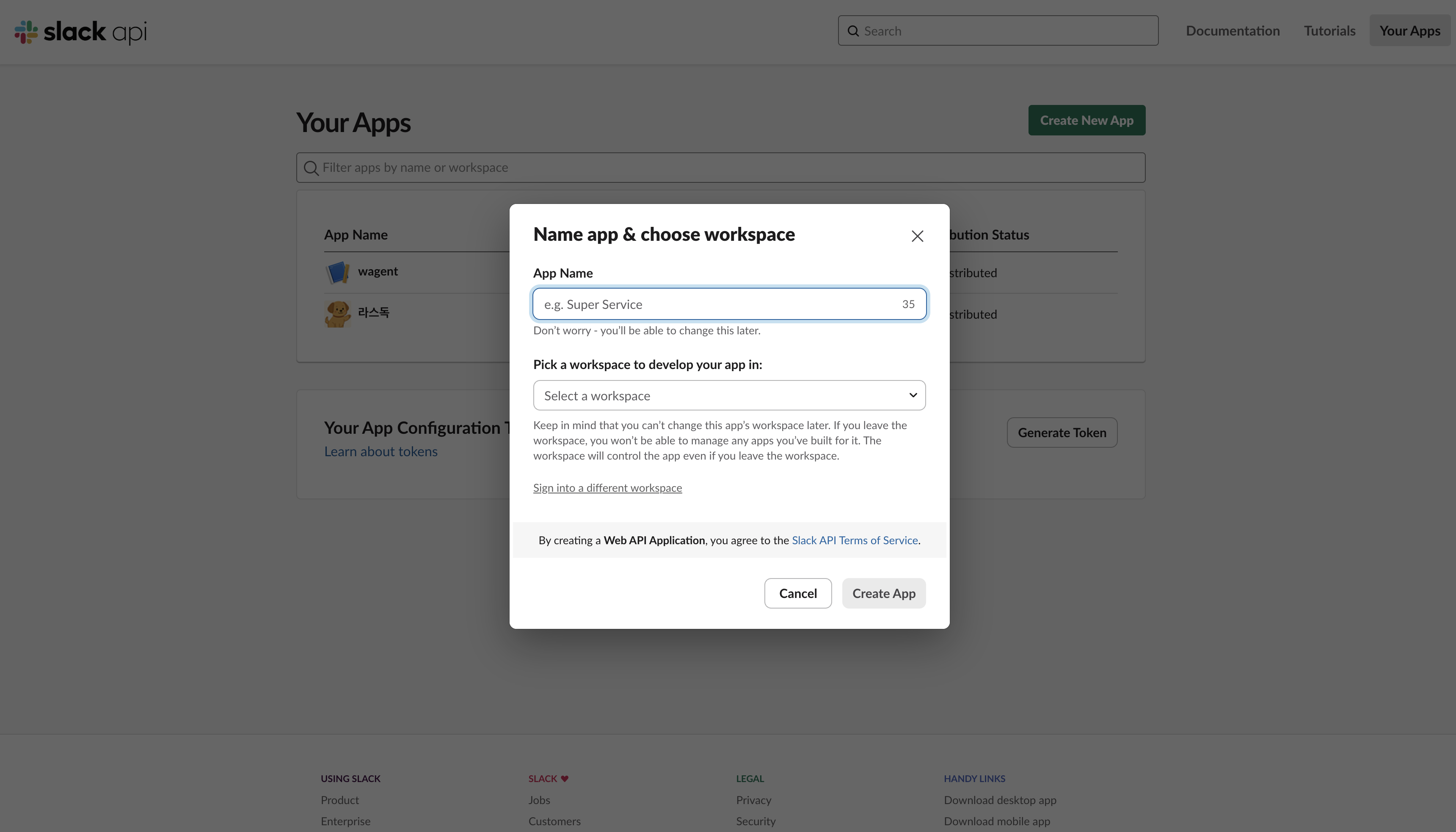Focus the Filter apps by name field
The image size is (1456, 832).
pos(720,168)
